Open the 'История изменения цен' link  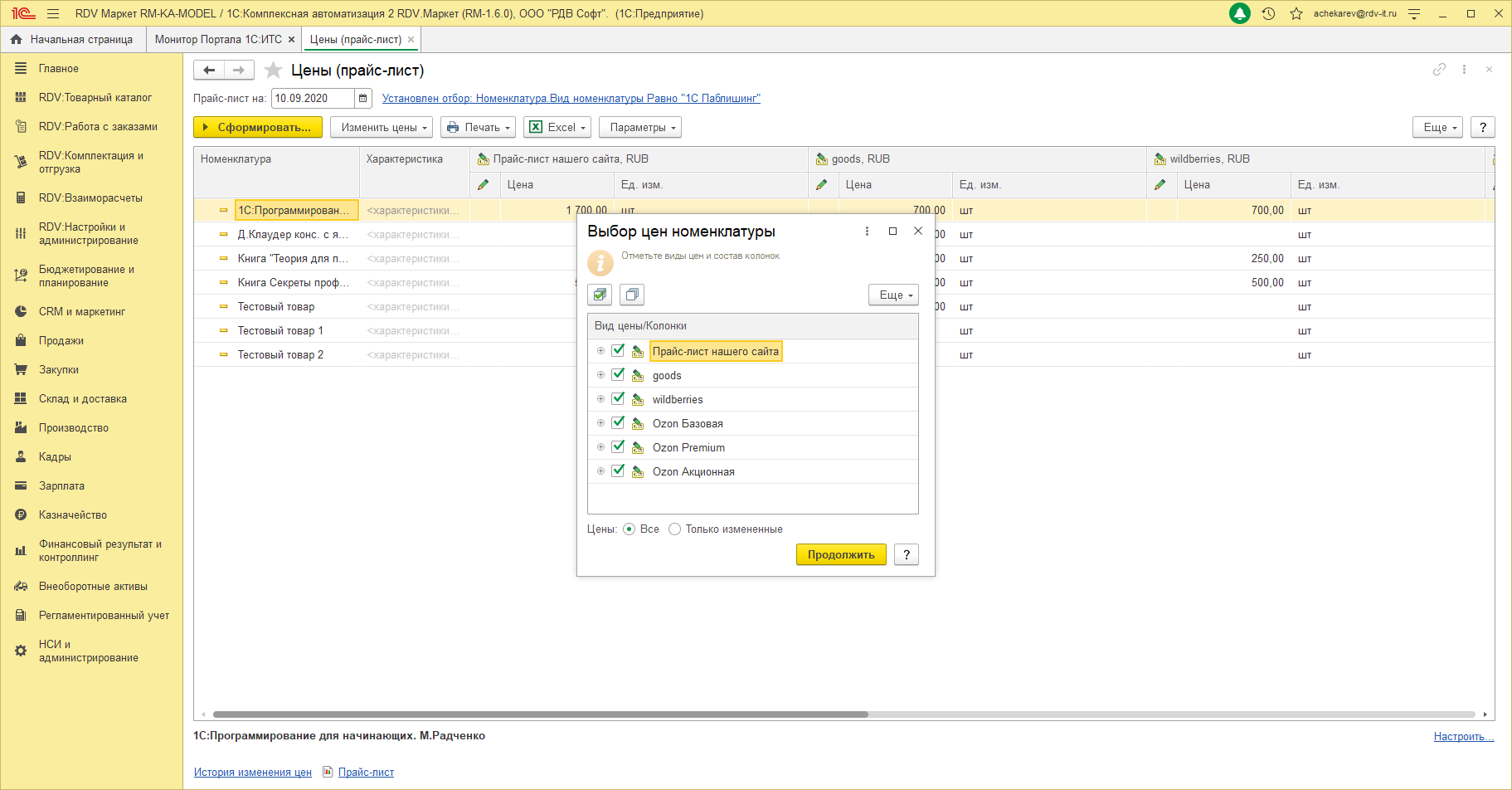[x=252, y=773]
